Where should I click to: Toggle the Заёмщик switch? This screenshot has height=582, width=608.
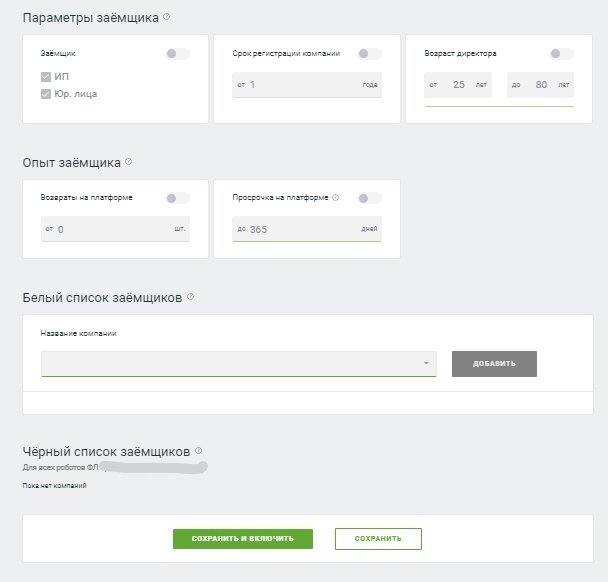coord(178,54)
